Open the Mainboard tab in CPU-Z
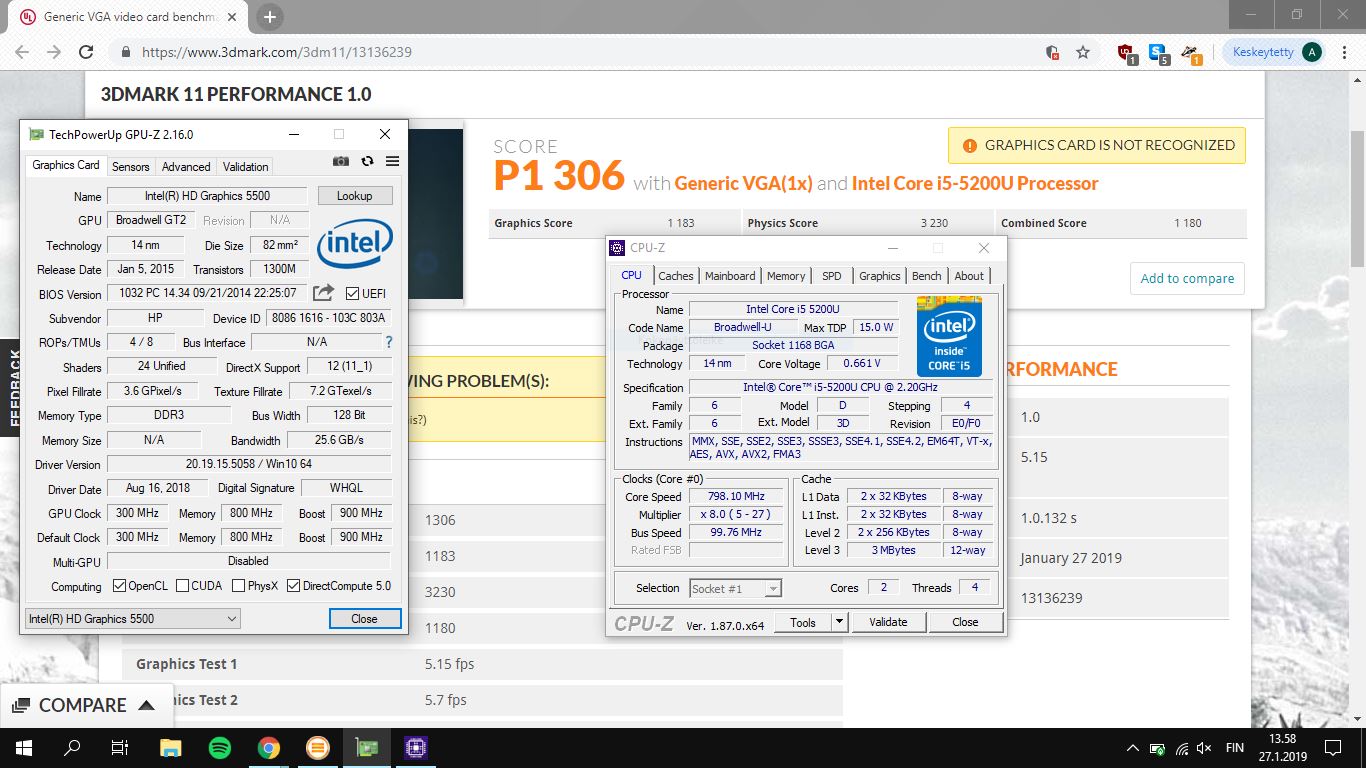 click(x=730, y=276)
